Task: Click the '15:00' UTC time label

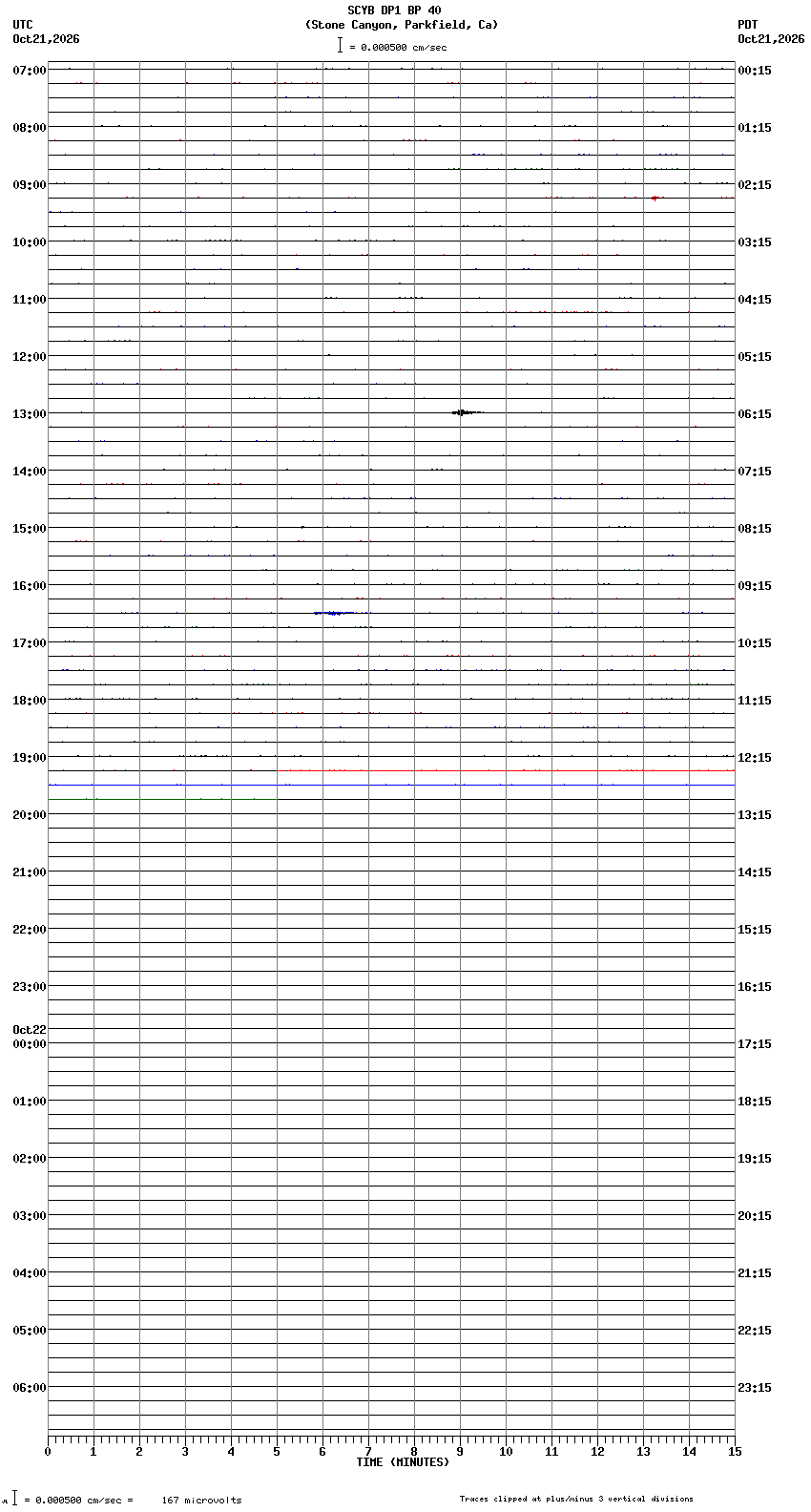Action: [x=30, y=529]
